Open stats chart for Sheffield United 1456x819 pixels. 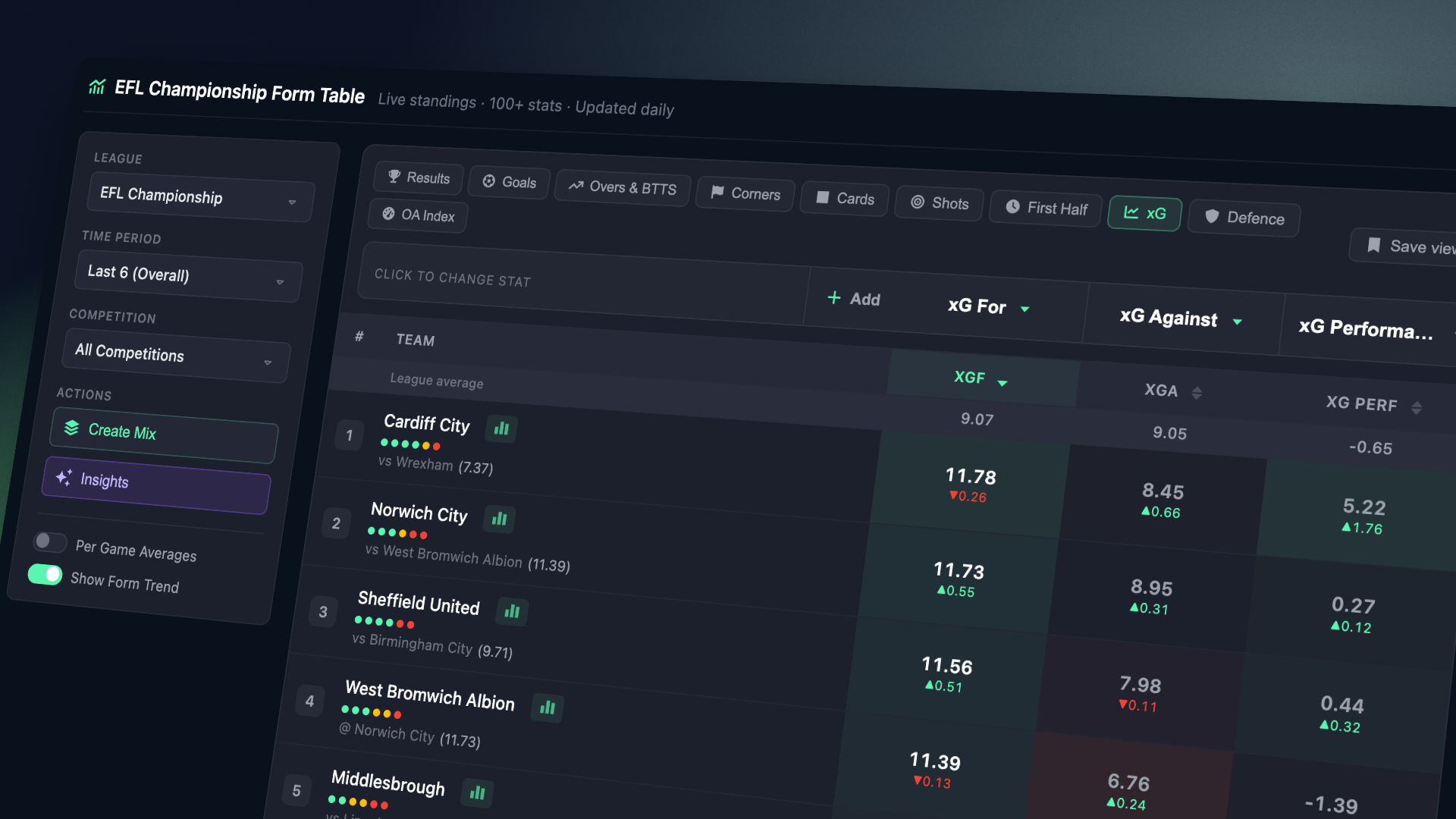(512, 611)
